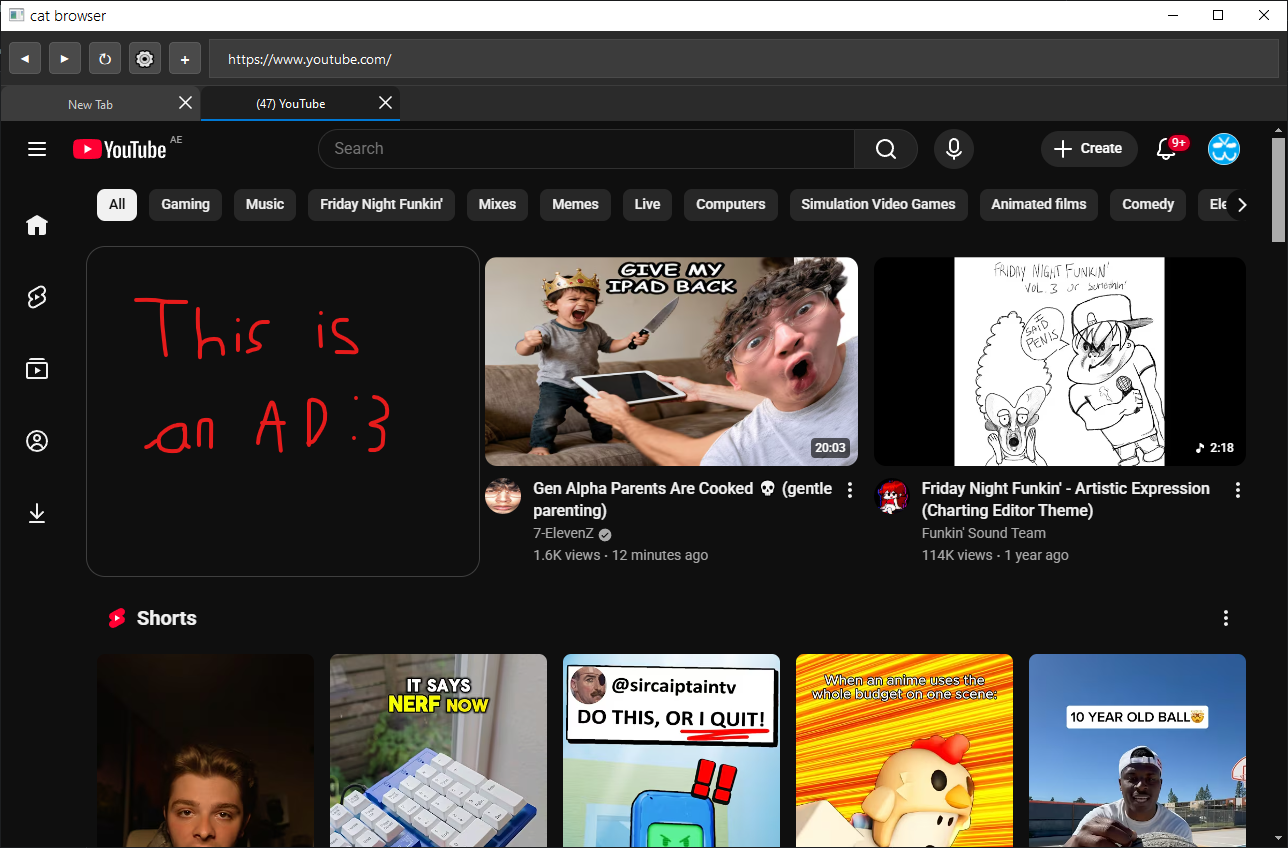Image resolution: width=1288 pixels, height=848 pixels.
Task: Filter by the Animated films chip
Action: [1039, 204]
